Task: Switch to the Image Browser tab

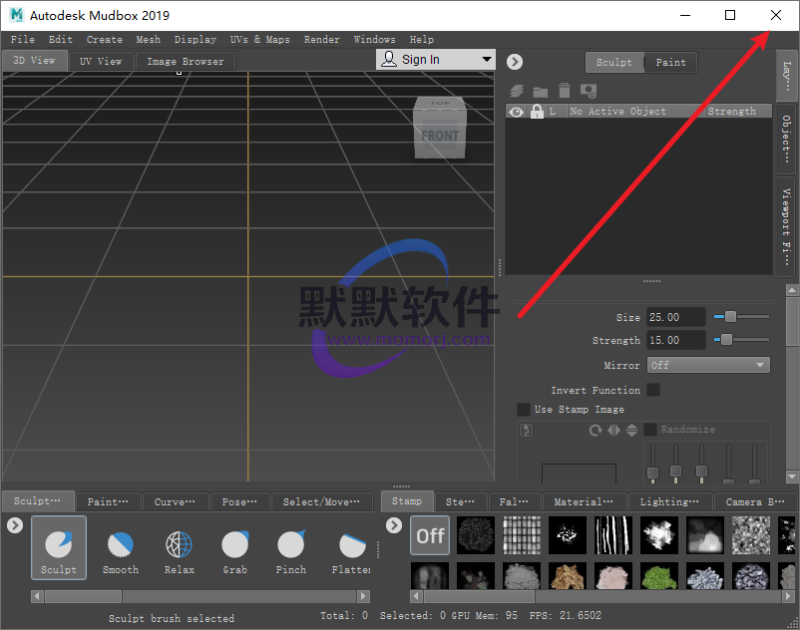Action: coord(185,61)
